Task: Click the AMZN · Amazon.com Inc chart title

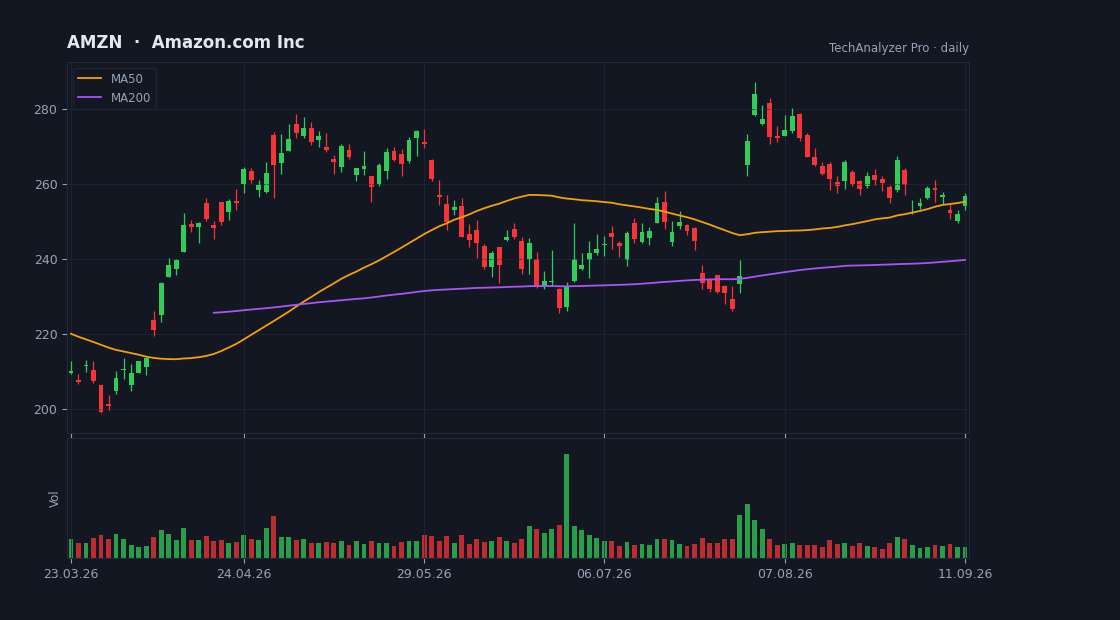Action: tap(186, 43)
